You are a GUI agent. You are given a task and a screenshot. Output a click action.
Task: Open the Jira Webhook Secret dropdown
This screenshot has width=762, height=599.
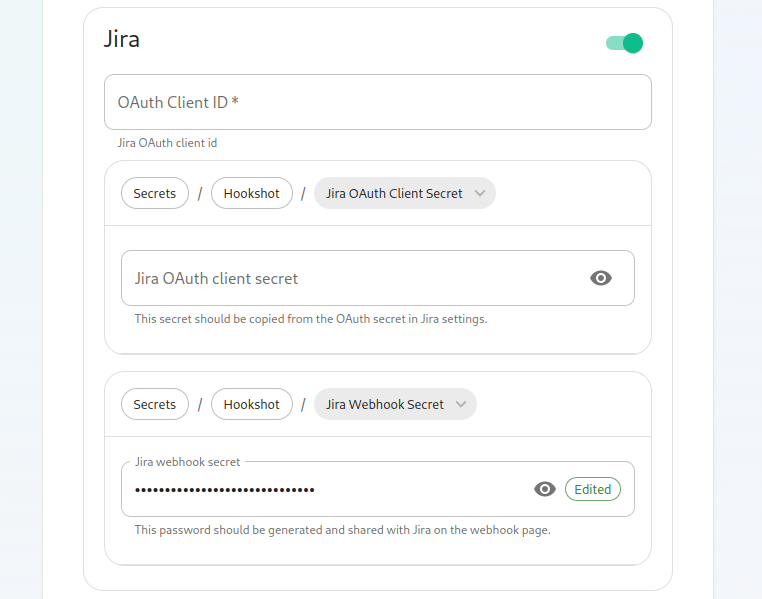click(x=395, y=404)
